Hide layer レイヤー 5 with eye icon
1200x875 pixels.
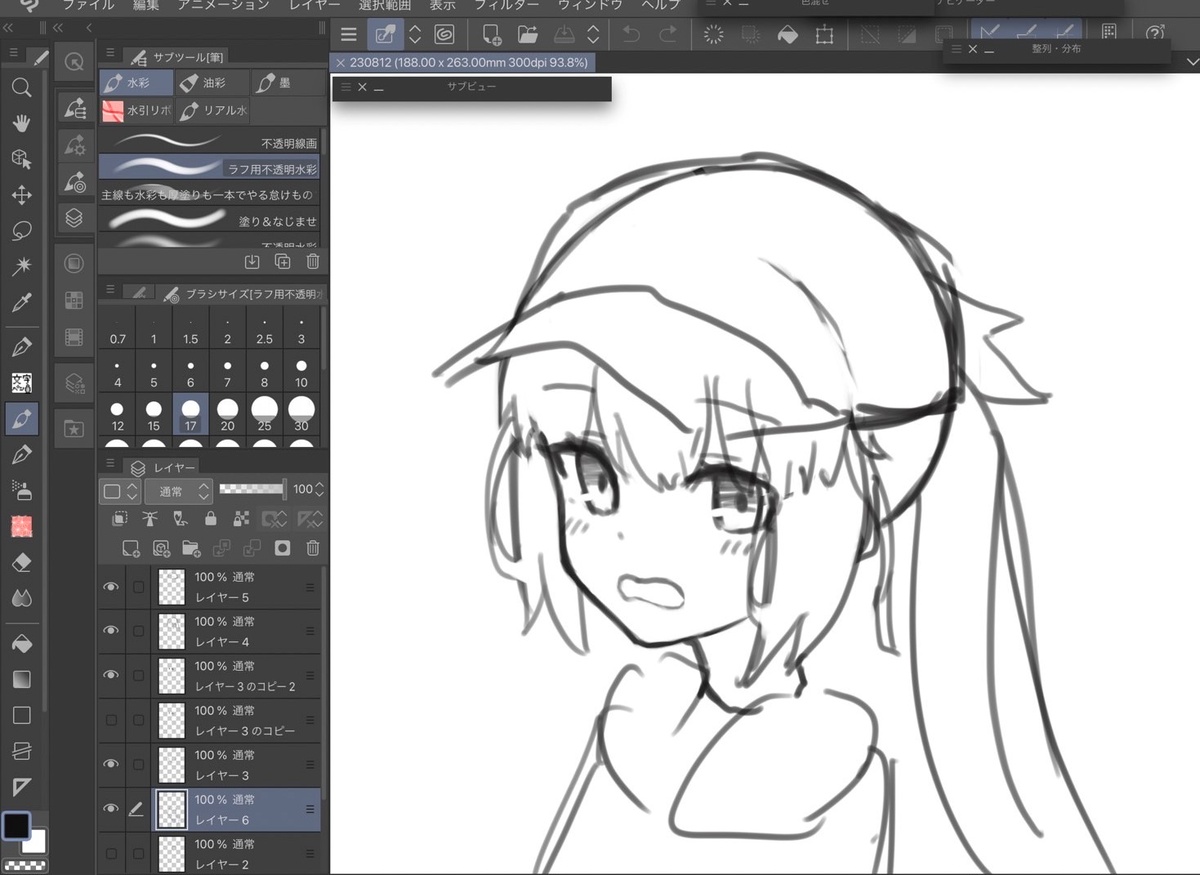pos(111,587)
